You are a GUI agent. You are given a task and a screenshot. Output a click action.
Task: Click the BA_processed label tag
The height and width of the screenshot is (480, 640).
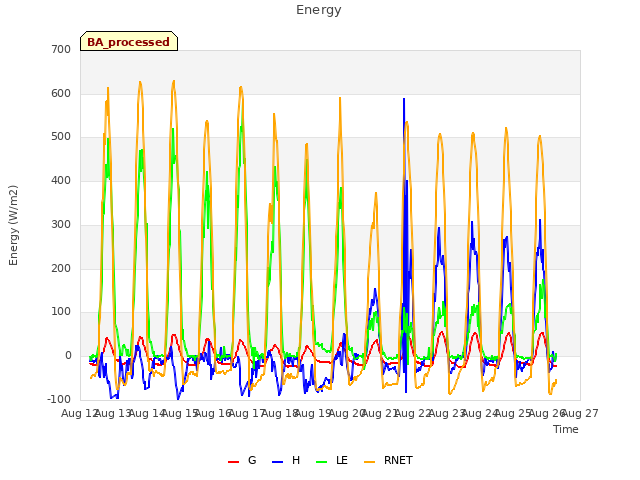pos(129,41)
